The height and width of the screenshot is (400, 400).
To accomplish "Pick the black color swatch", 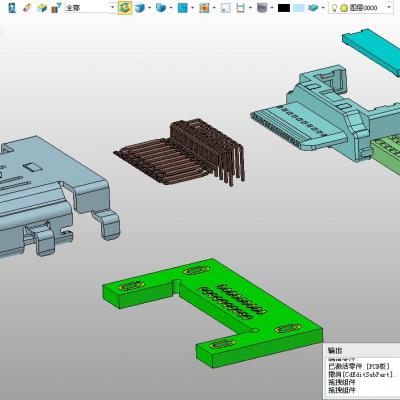I will pos(284,7).
